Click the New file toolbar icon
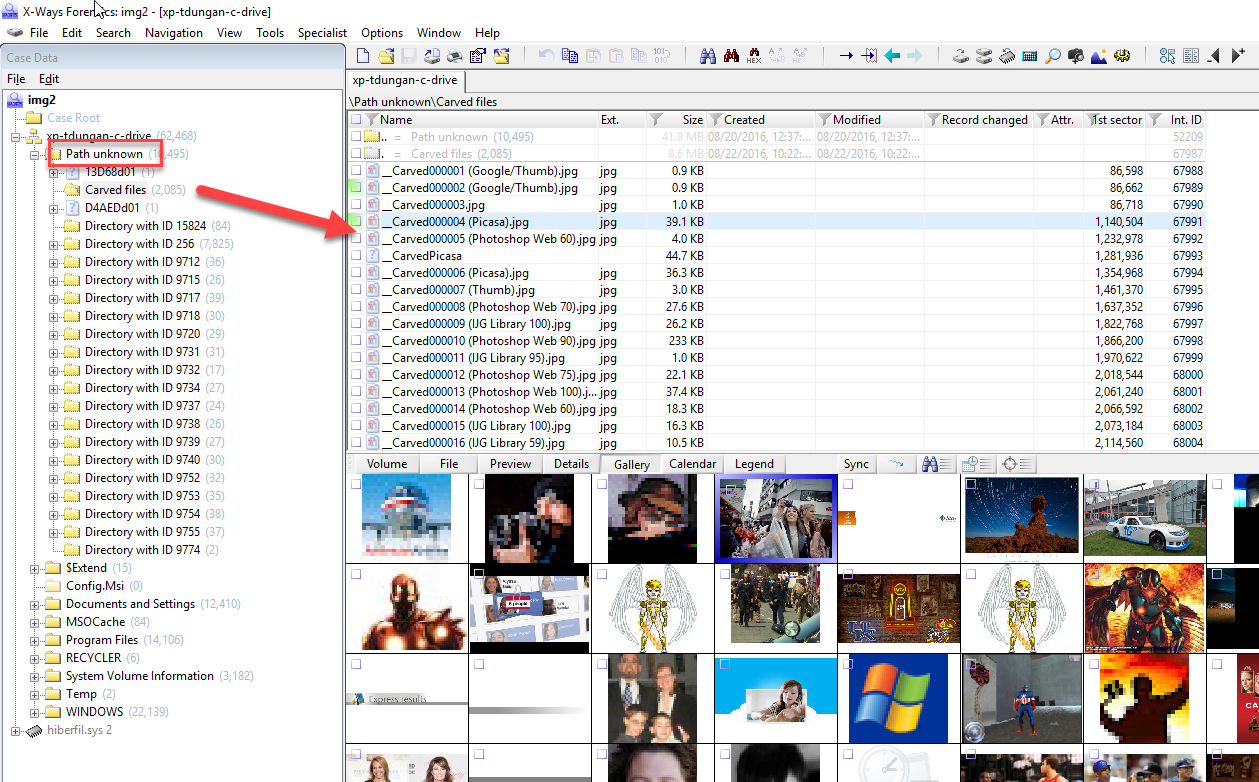 (x=364, y=56)
